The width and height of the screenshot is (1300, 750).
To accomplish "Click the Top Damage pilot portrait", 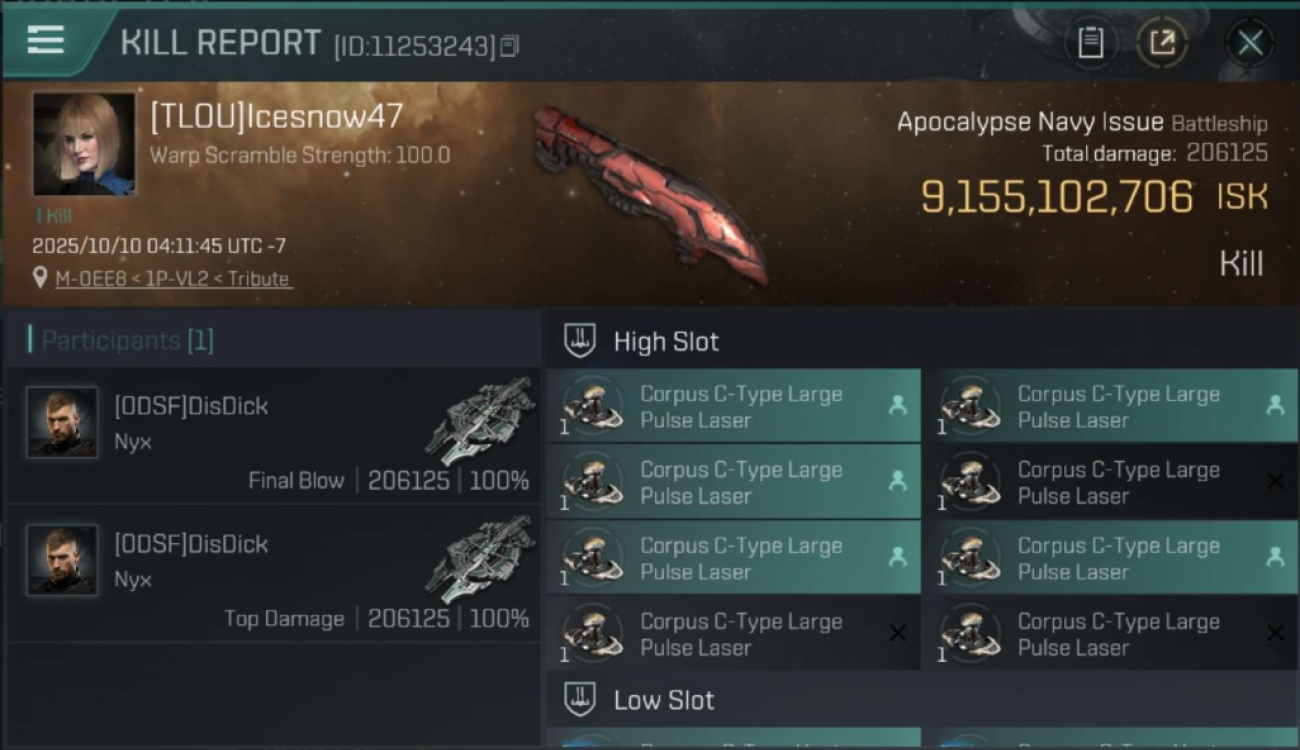I will coord(62,560).
